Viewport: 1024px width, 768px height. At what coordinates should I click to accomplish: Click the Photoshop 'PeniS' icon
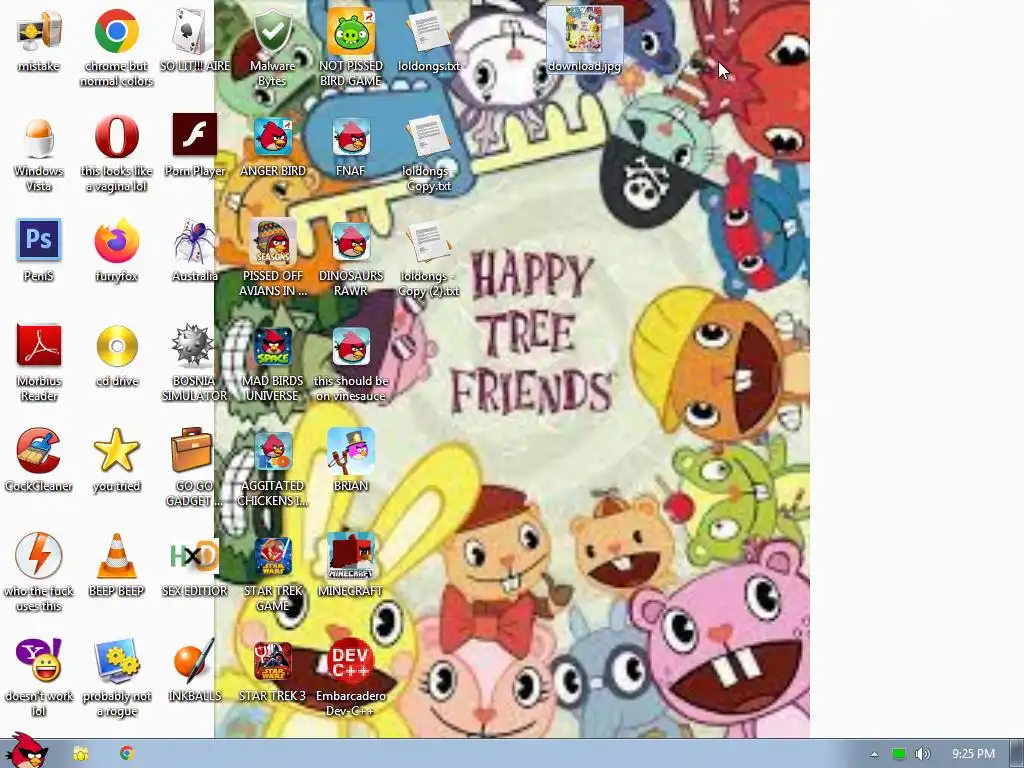39,240
